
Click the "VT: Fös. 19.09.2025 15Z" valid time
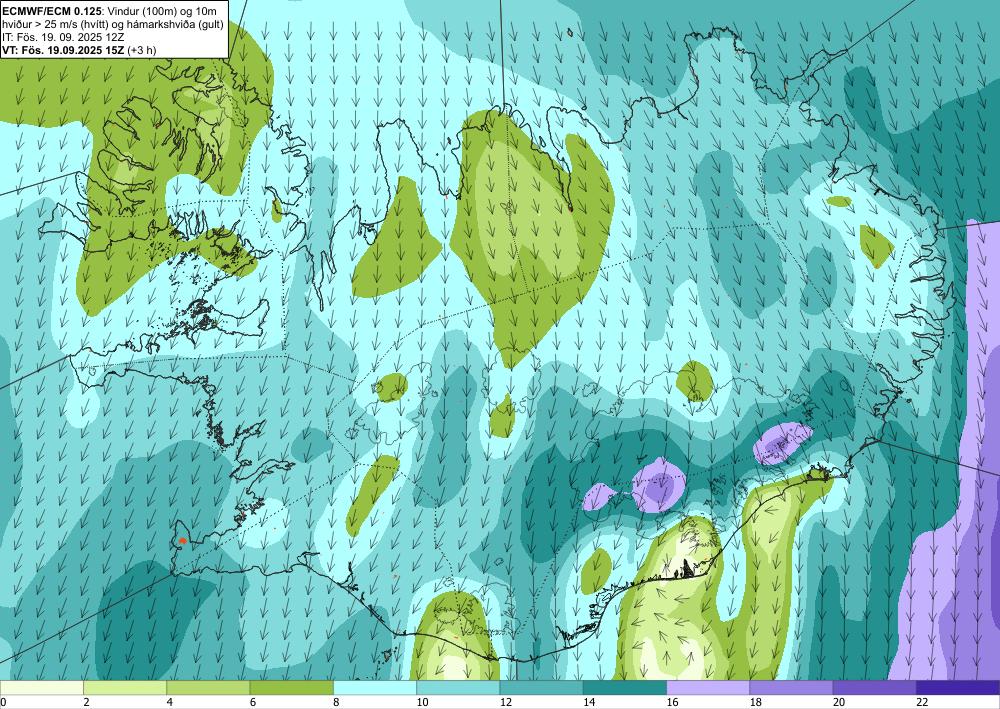click(x=63, y=50)
